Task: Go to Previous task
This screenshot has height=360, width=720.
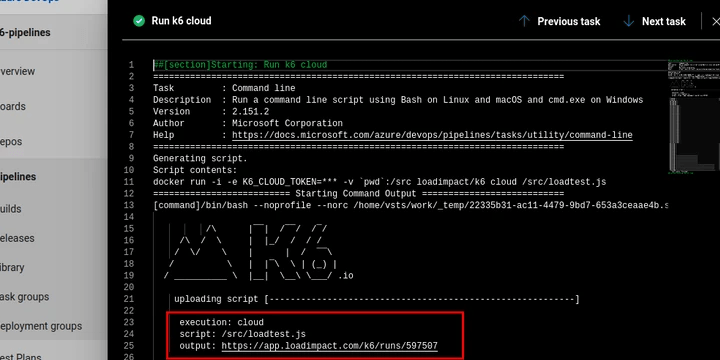Action: tap(568, 22)
